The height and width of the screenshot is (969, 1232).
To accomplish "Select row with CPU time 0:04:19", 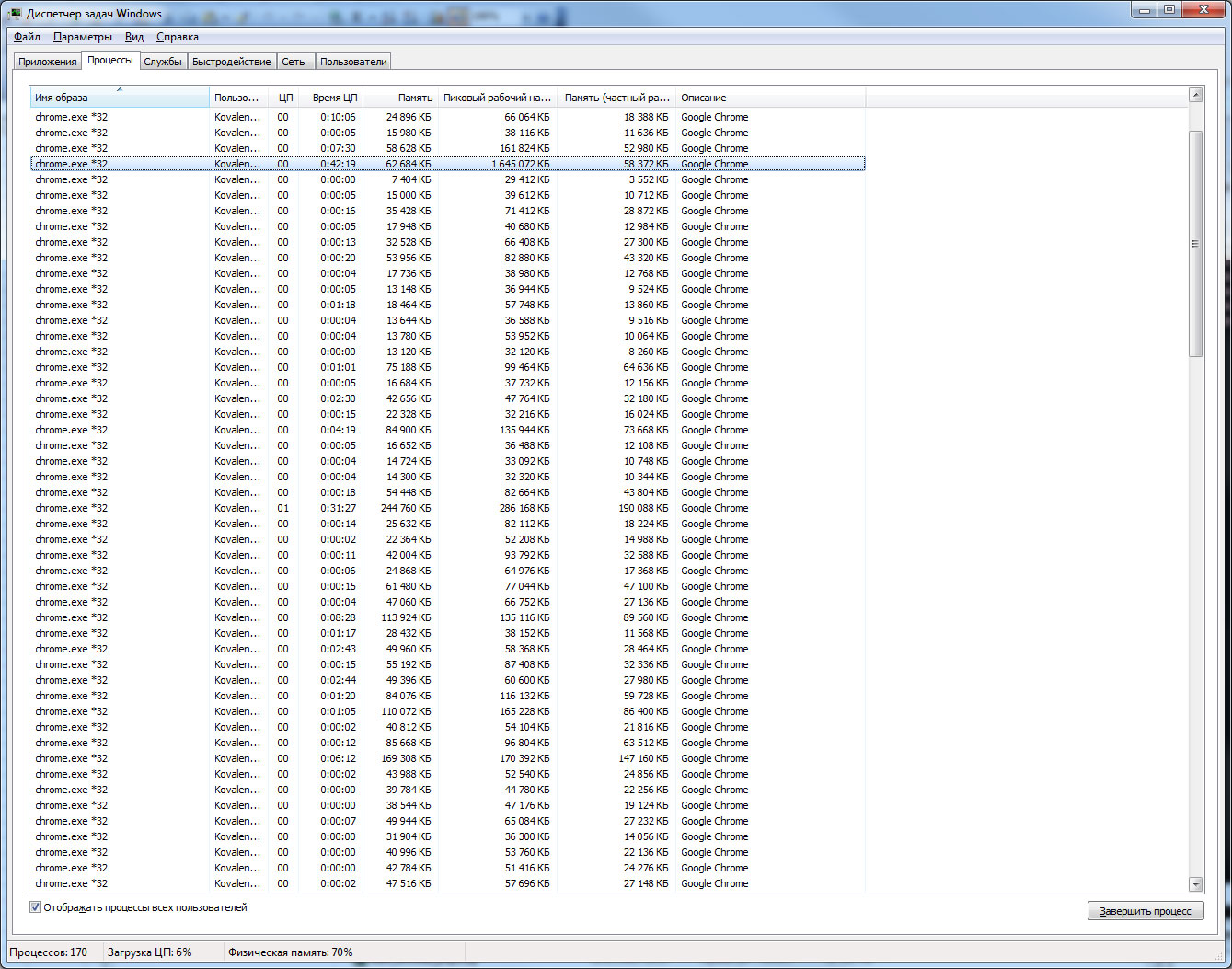I will [x=447, y=430].
